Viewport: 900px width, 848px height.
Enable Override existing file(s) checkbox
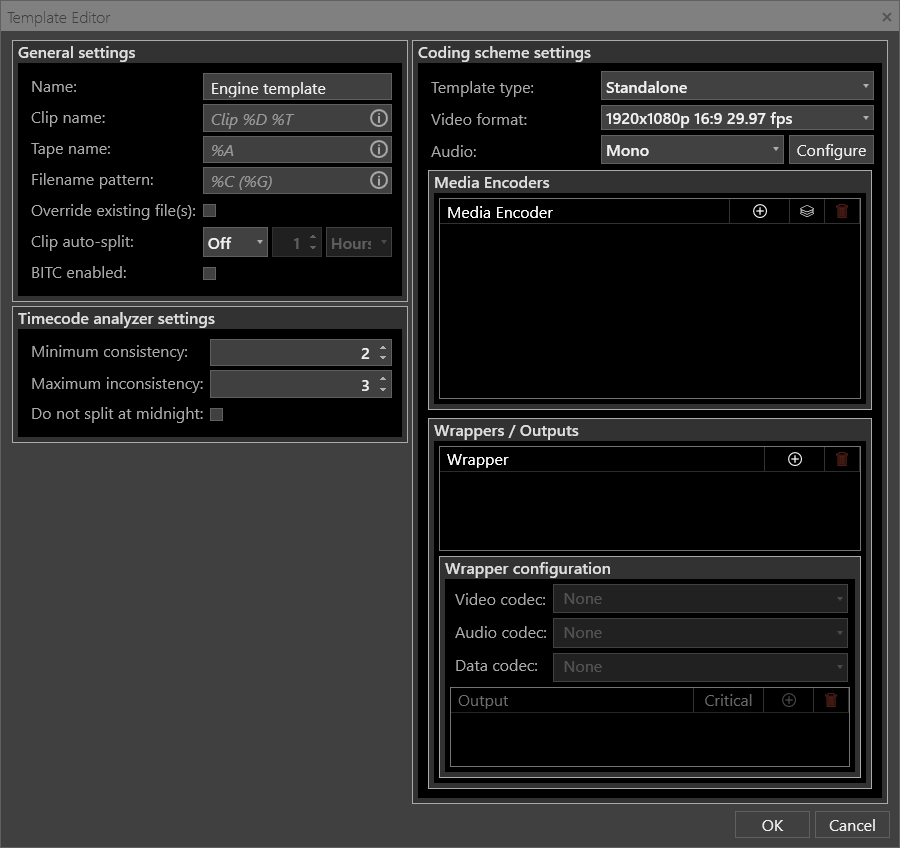tap(210, 211)
